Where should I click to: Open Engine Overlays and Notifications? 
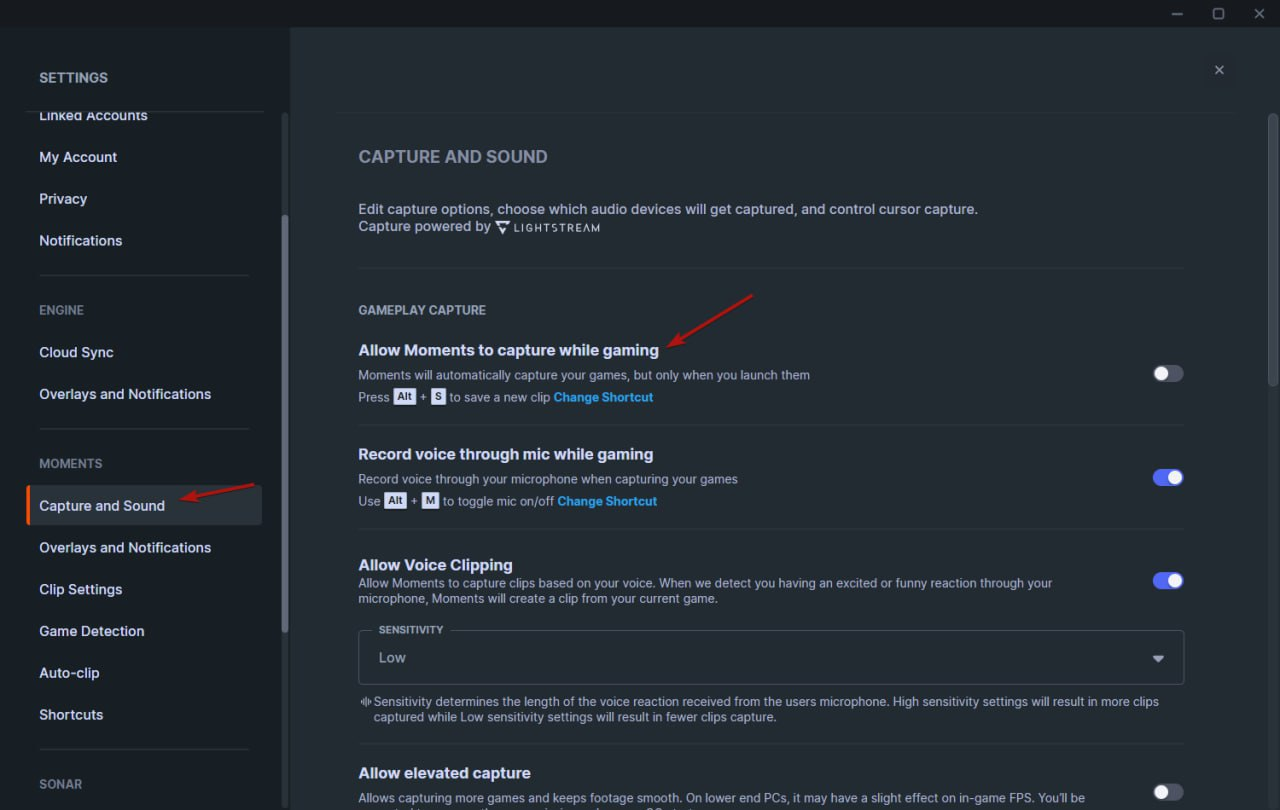click(125, 395)
